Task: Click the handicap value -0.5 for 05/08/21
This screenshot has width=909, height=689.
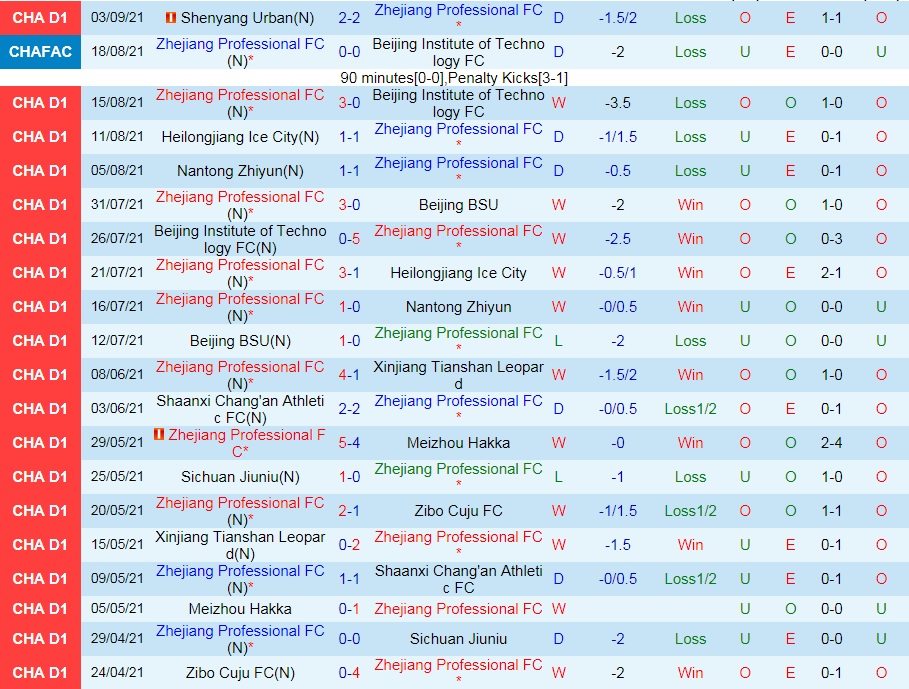Action: click(x=617, y=171)
